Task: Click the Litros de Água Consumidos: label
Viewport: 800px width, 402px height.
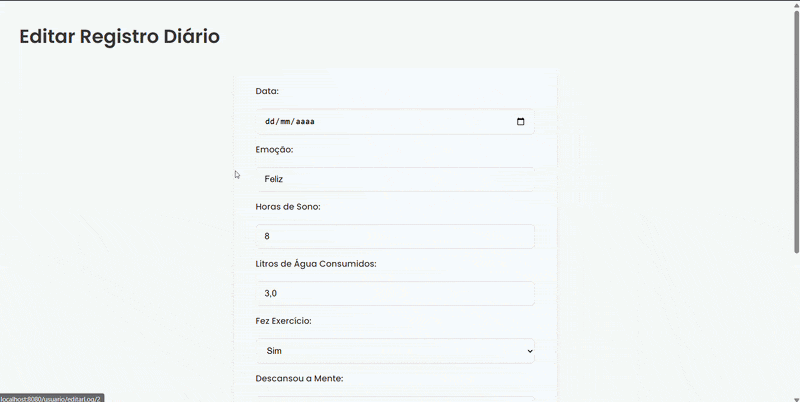Action: point(316,264)
